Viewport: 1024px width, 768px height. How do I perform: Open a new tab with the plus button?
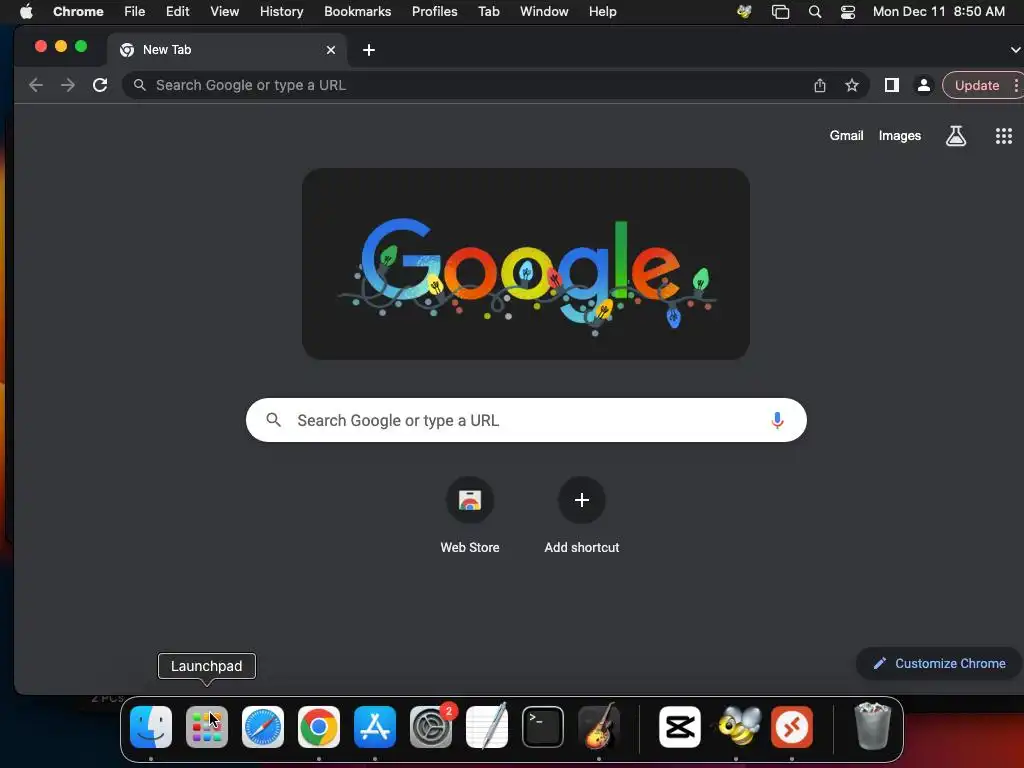coord(368,50)
